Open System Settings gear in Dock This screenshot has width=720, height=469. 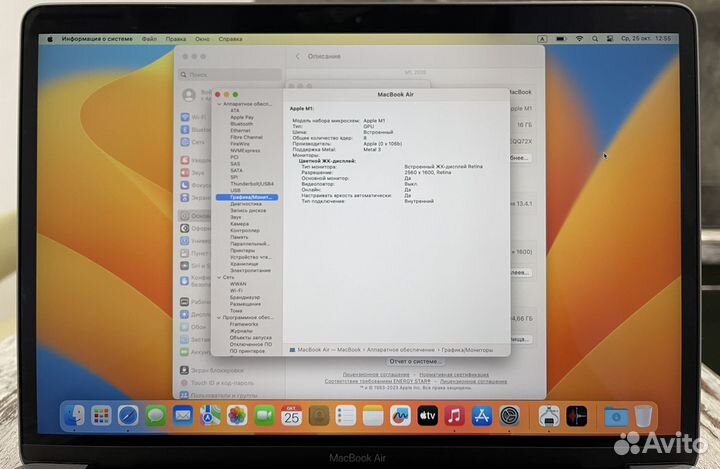(x=509, y=416)
